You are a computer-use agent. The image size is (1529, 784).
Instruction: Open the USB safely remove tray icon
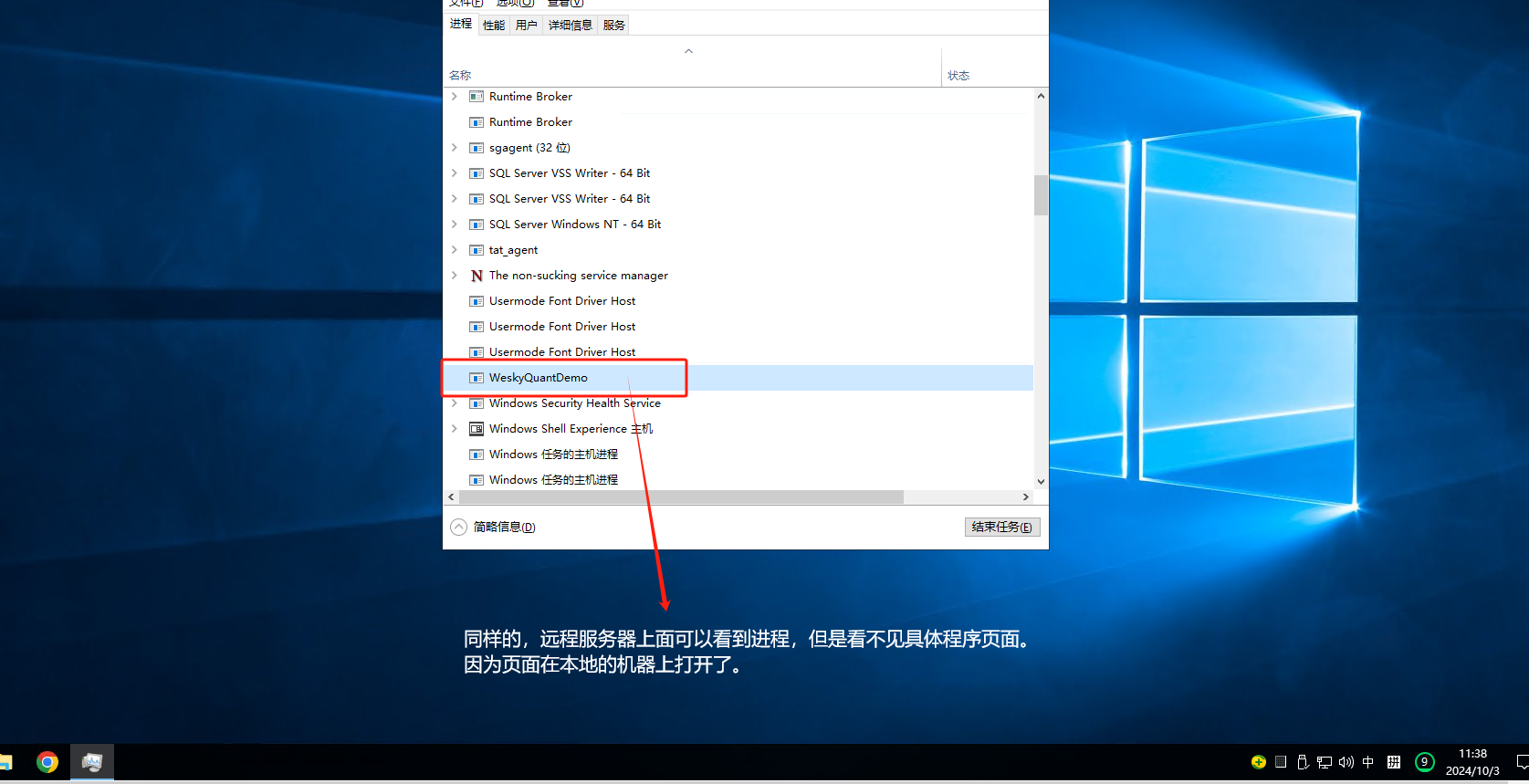1303,762
